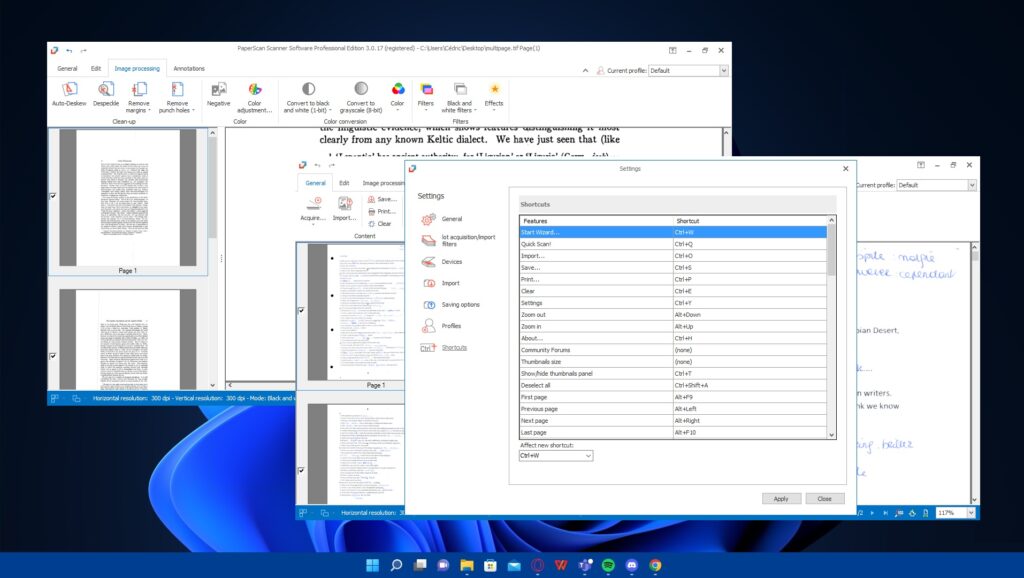Open the Affect new shortcut combo box
This screenshot has height=578, width=1024.
[556, 456]
